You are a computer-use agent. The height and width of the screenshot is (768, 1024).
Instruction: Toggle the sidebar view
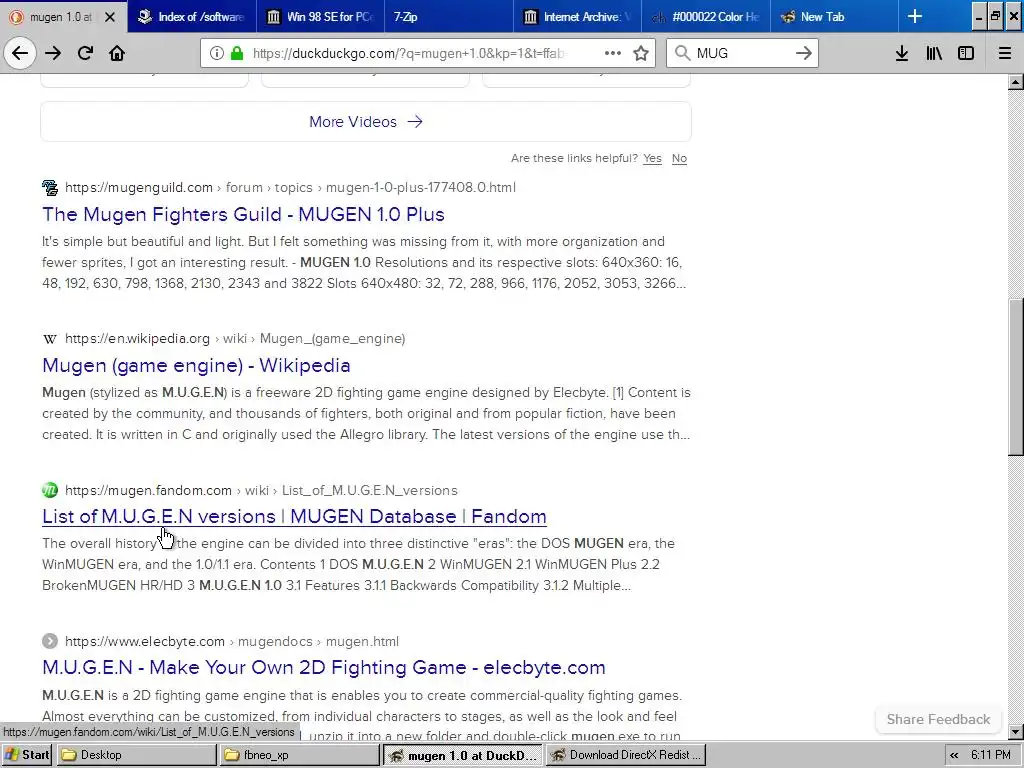coord(966,53)
